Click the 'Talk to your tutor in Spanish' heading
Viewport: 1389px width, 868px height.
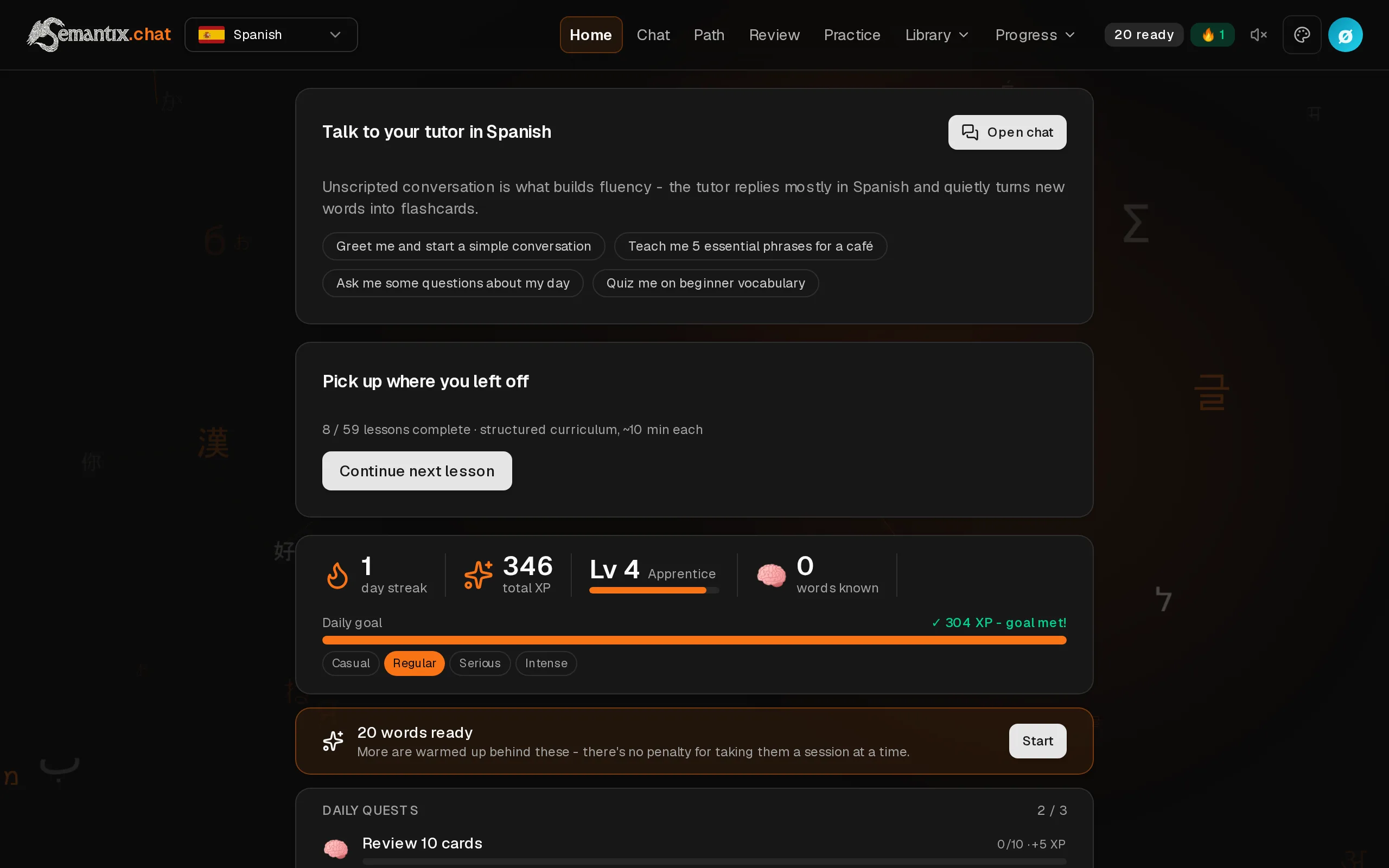click(436, 132)
